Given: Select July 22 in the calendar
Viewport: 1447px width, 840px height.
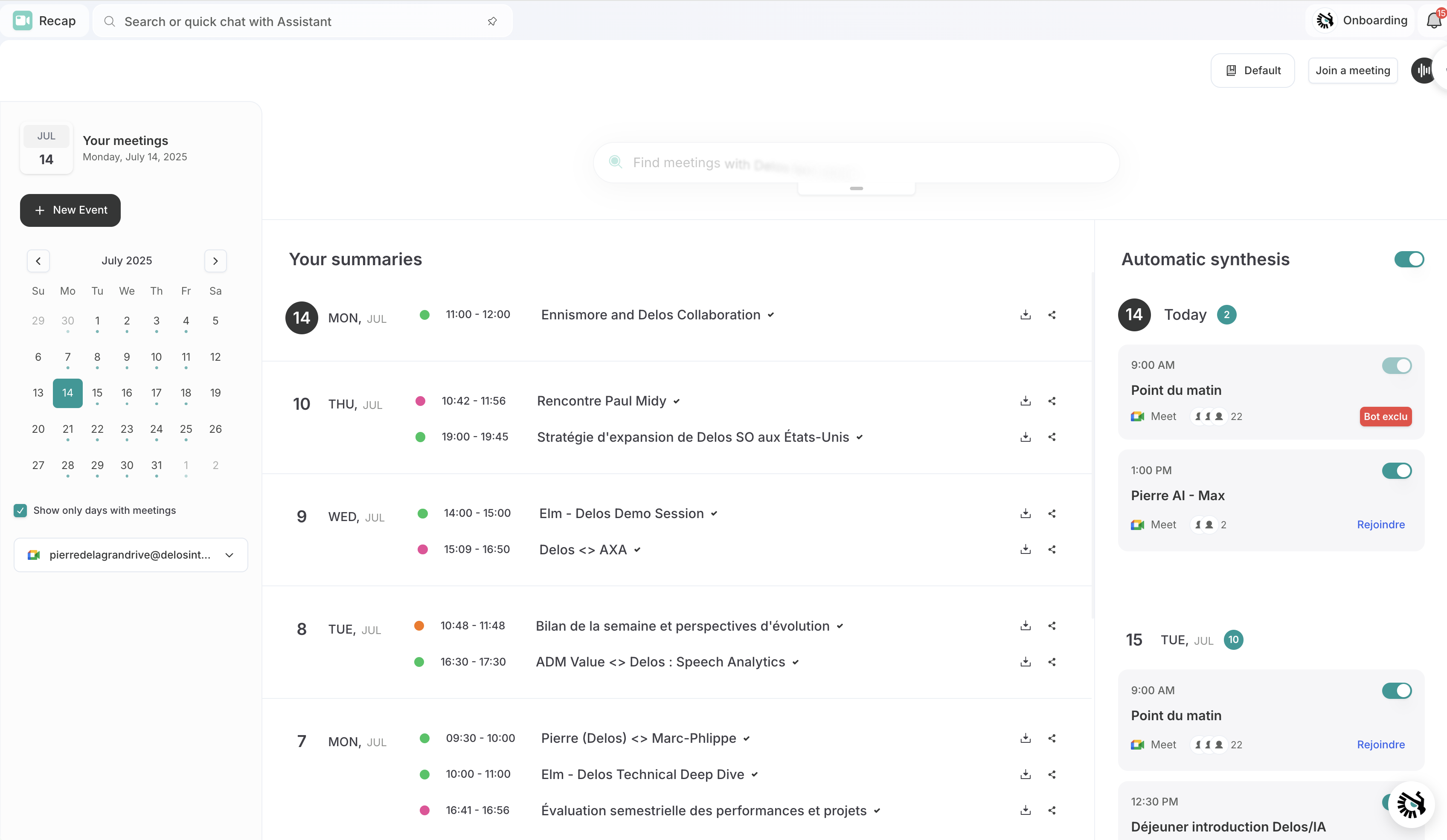Looking at the screenshot, I should coord(97,429).
